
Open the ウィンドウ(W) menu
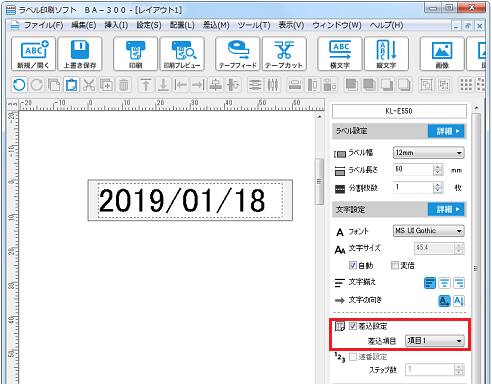click(x=337, y=25)
